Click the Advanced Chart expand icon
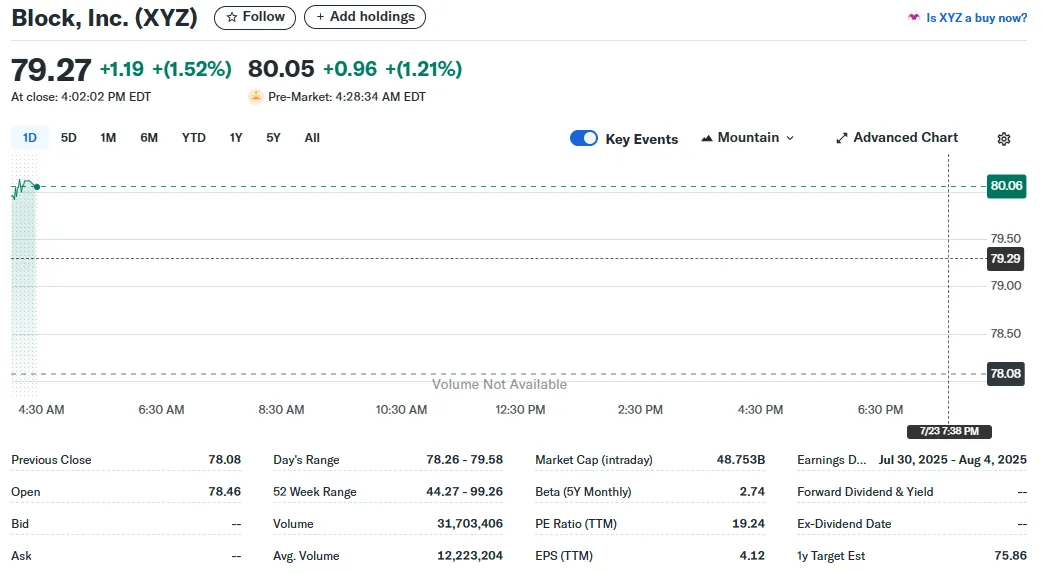Screen dimensions: 1042x573 click(842, 138)
